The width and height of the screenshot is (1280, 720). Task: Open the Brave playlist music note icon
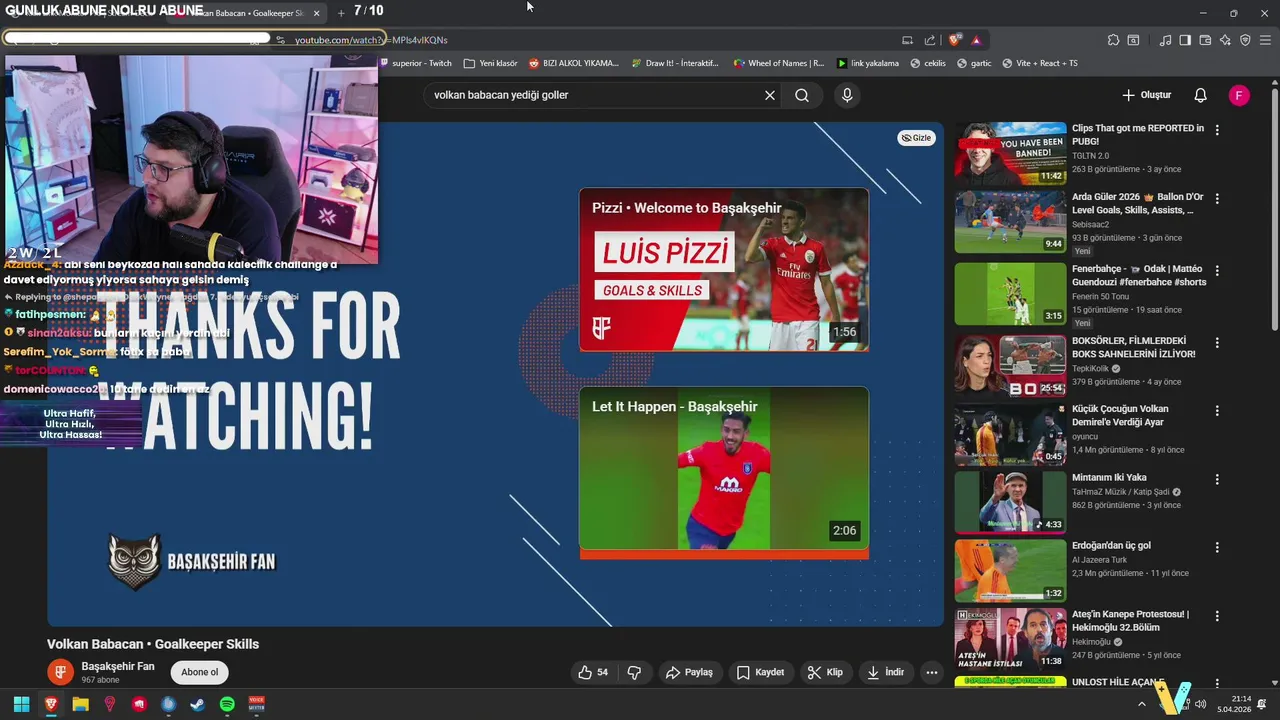pos(1165,40)
